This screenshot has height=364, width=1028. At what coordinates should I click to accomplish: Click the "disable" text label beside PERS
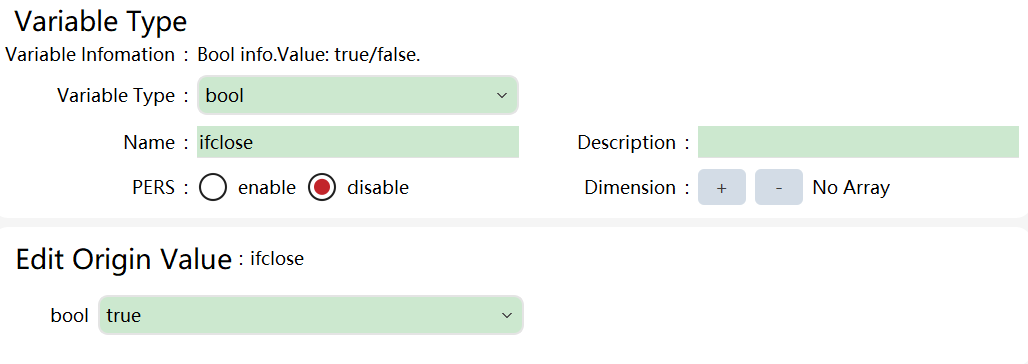pyautogui.click(x=378, y=188)
